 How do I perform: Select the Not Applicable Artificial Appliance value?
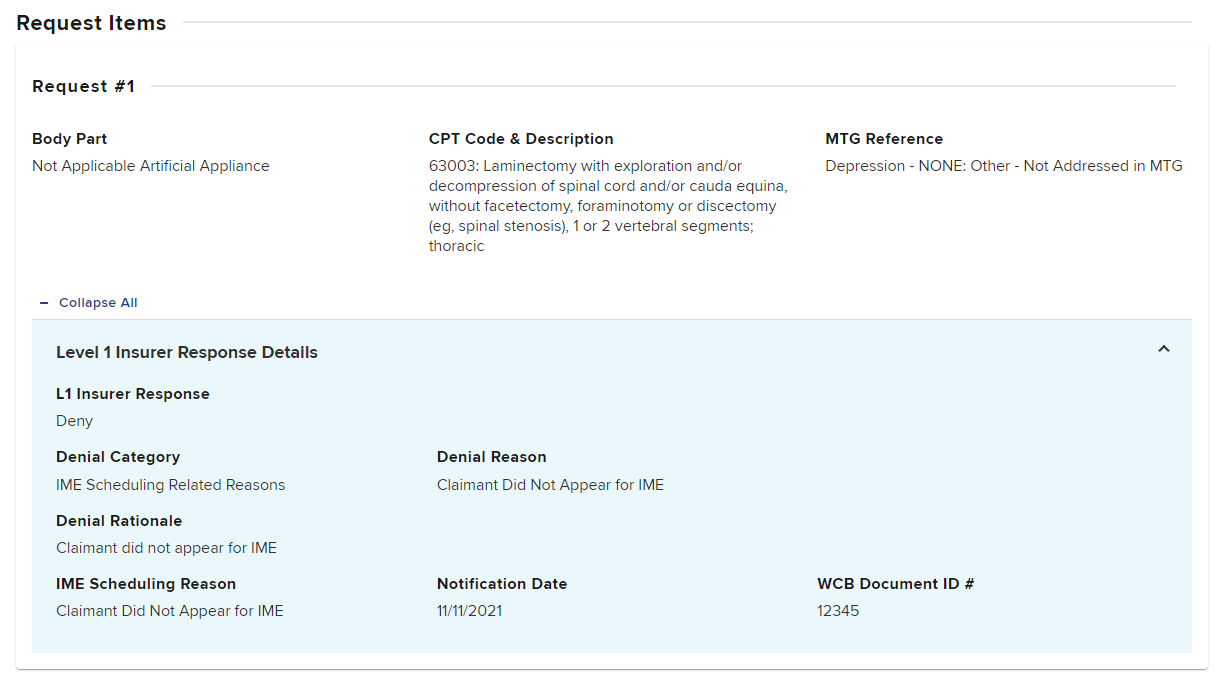pyautogui.click(x=150, y=166)
